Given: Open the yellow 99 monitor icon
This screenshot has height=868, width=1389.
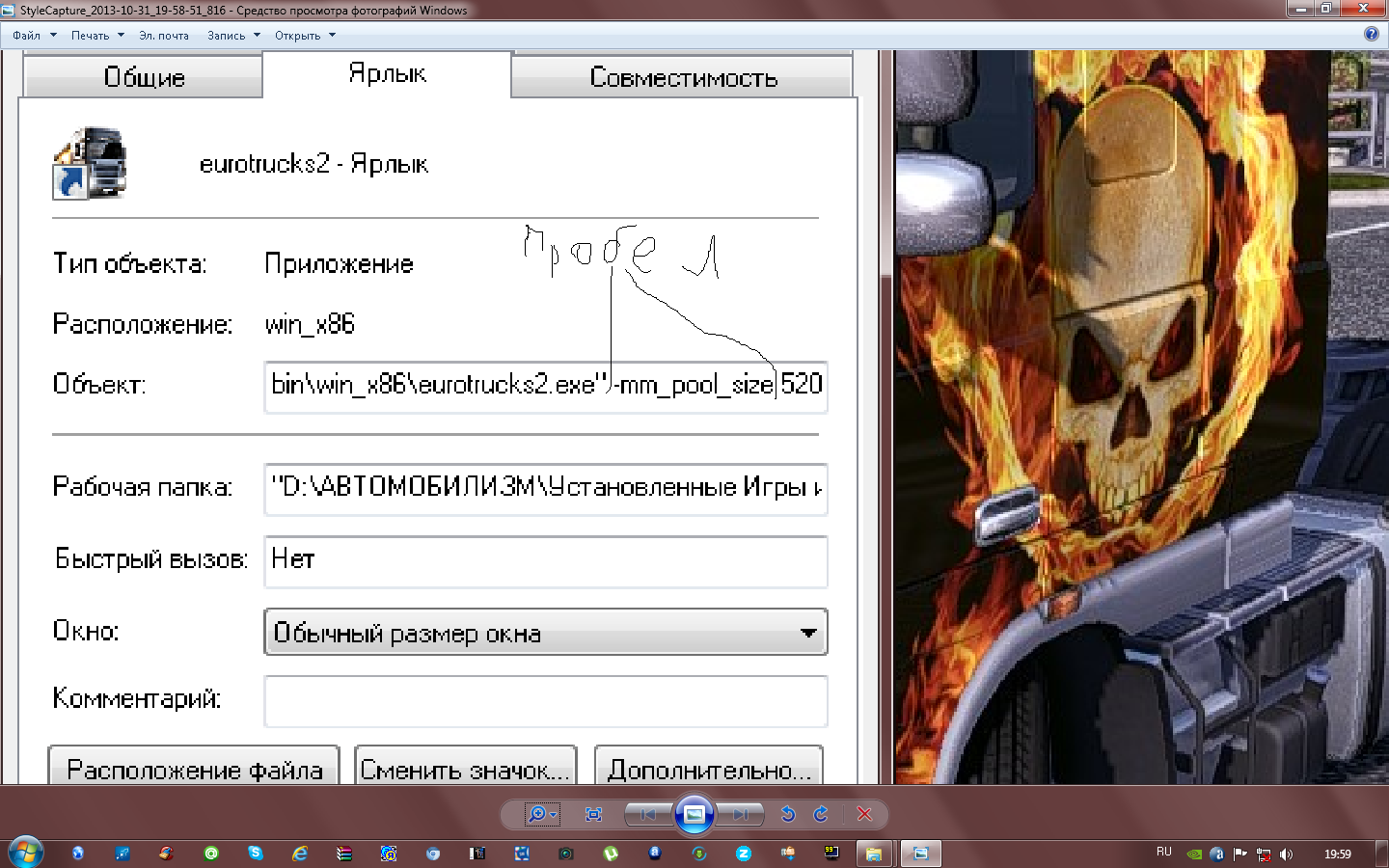Looking at the screenshot, I should 831,853.
